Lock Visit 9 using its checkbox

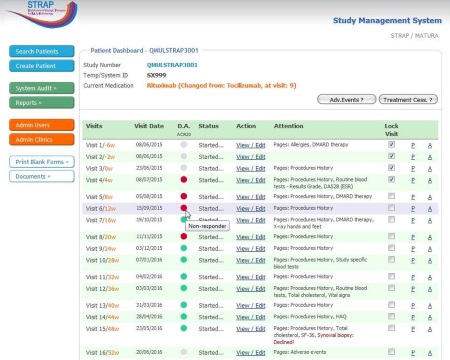tap(392, 248)
